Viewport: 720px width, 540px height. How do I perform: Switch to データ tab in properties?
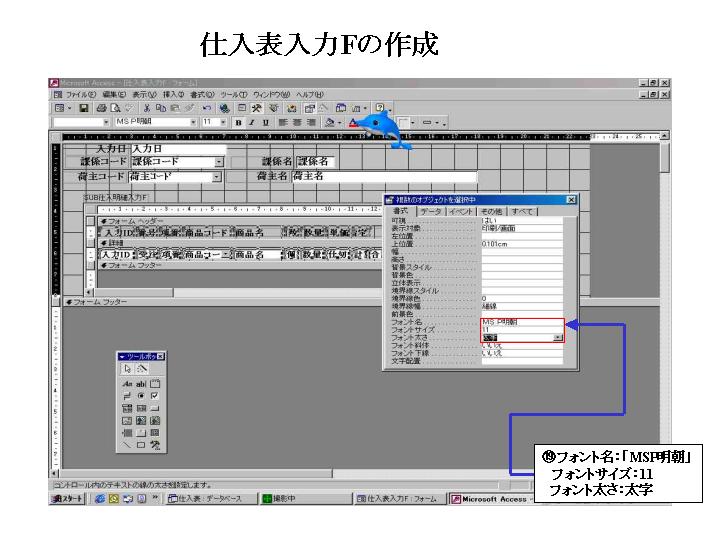[431, 212]
